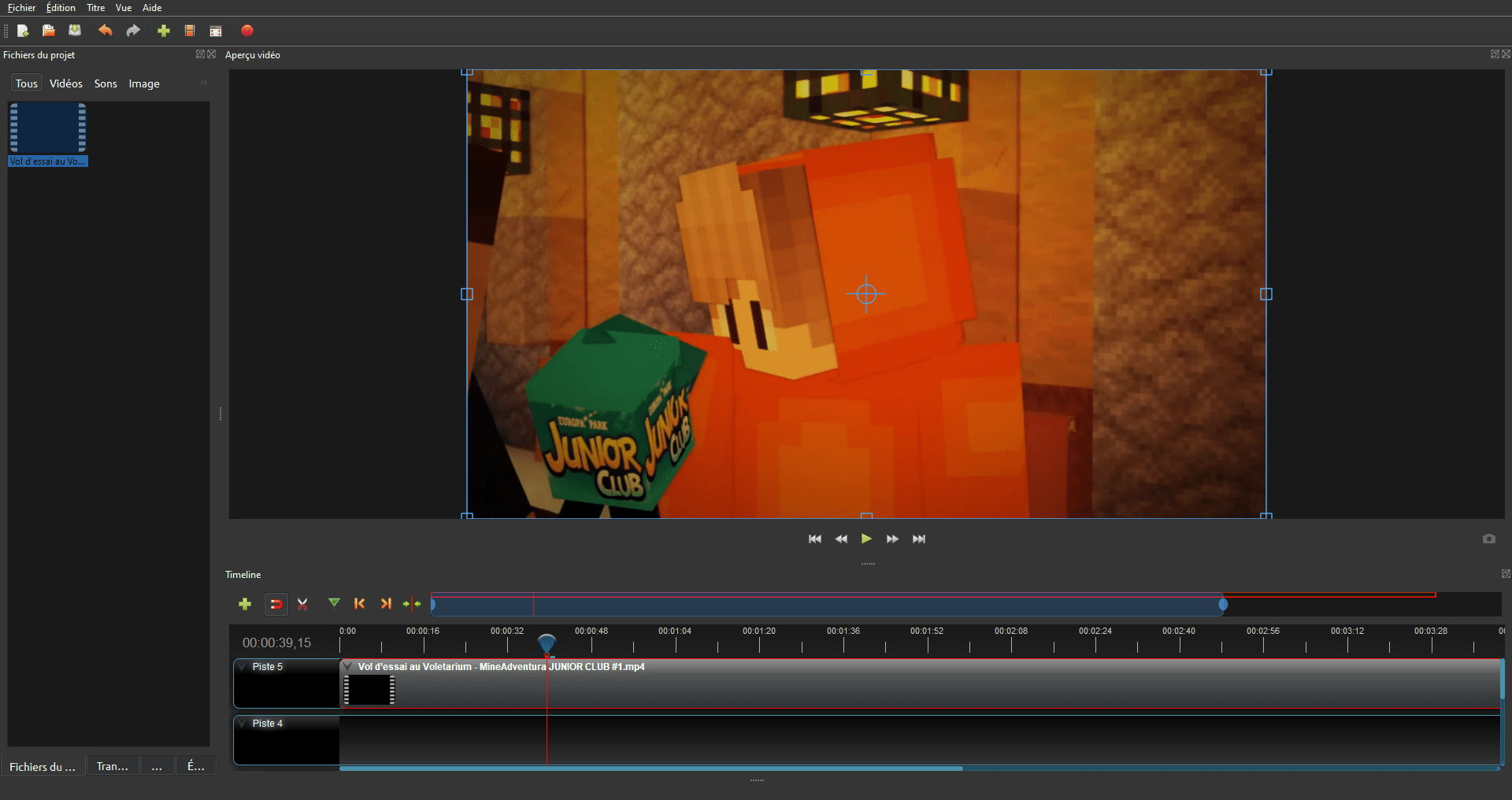
Task: Jump to the start of the video
Action: (815, 539)
